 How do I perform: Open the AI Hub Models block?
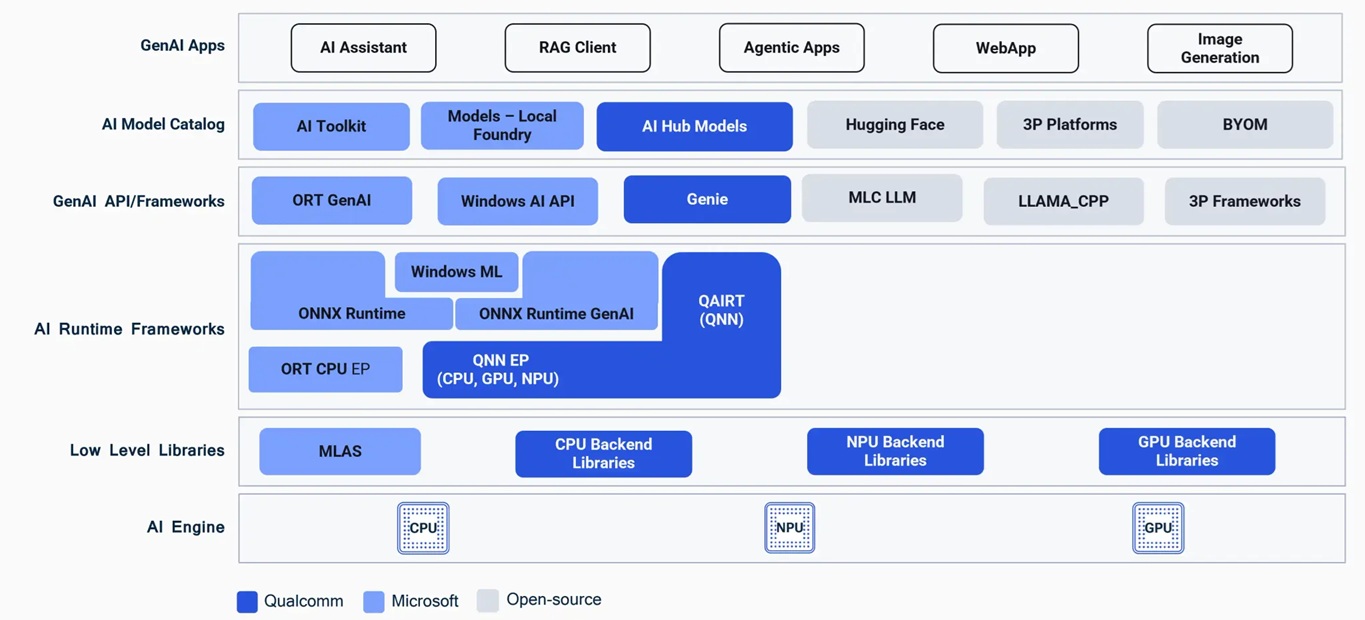coord(694,126)
